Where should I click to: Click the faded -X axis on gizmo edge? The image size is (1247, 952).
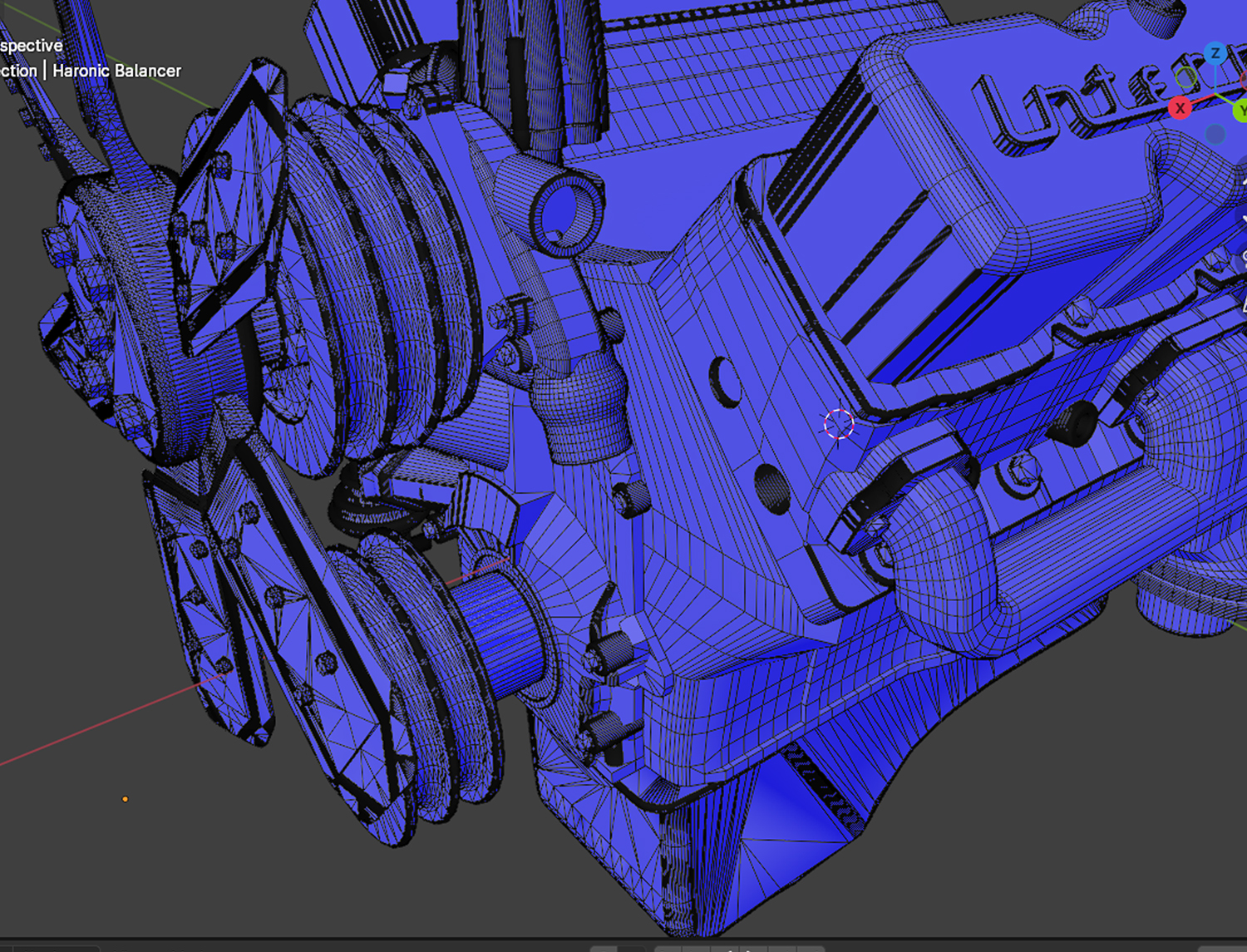pos(1245,79)
